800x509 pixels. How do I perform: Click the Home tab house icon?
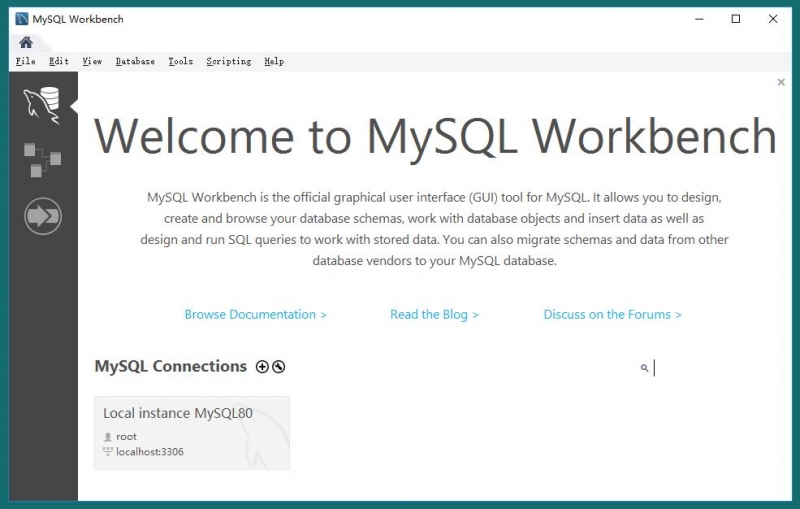[26, 42]
